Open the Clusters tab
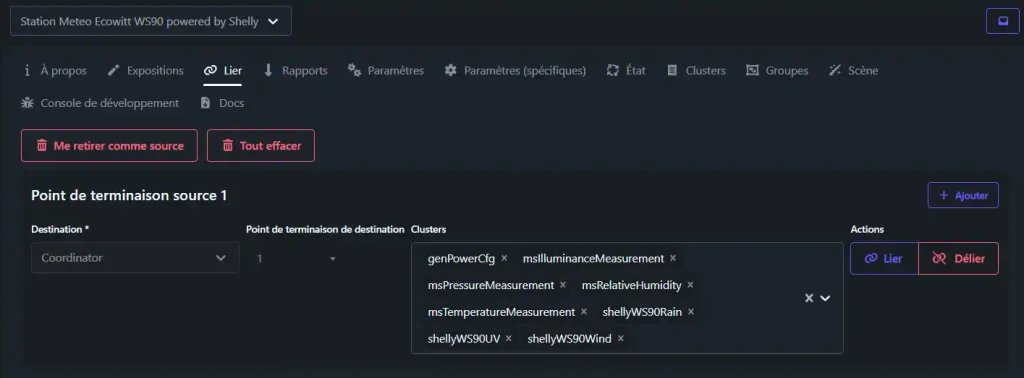1024x378 pixels. [x=696, y=71]
